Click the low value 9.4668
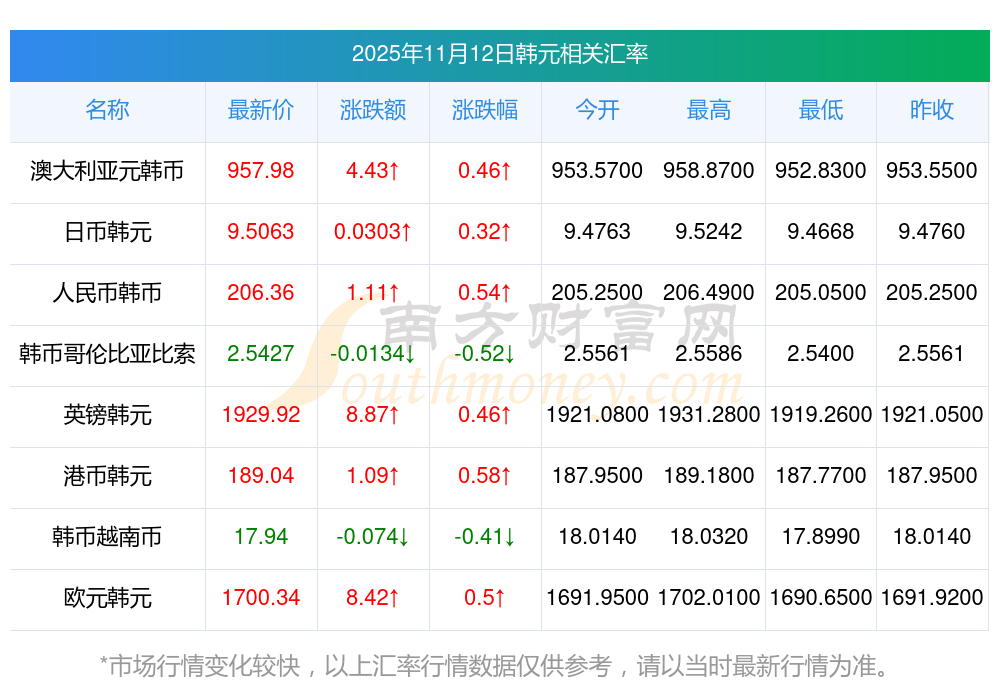This screenshot has height=697, width=1000. click(x=821, y=231)
